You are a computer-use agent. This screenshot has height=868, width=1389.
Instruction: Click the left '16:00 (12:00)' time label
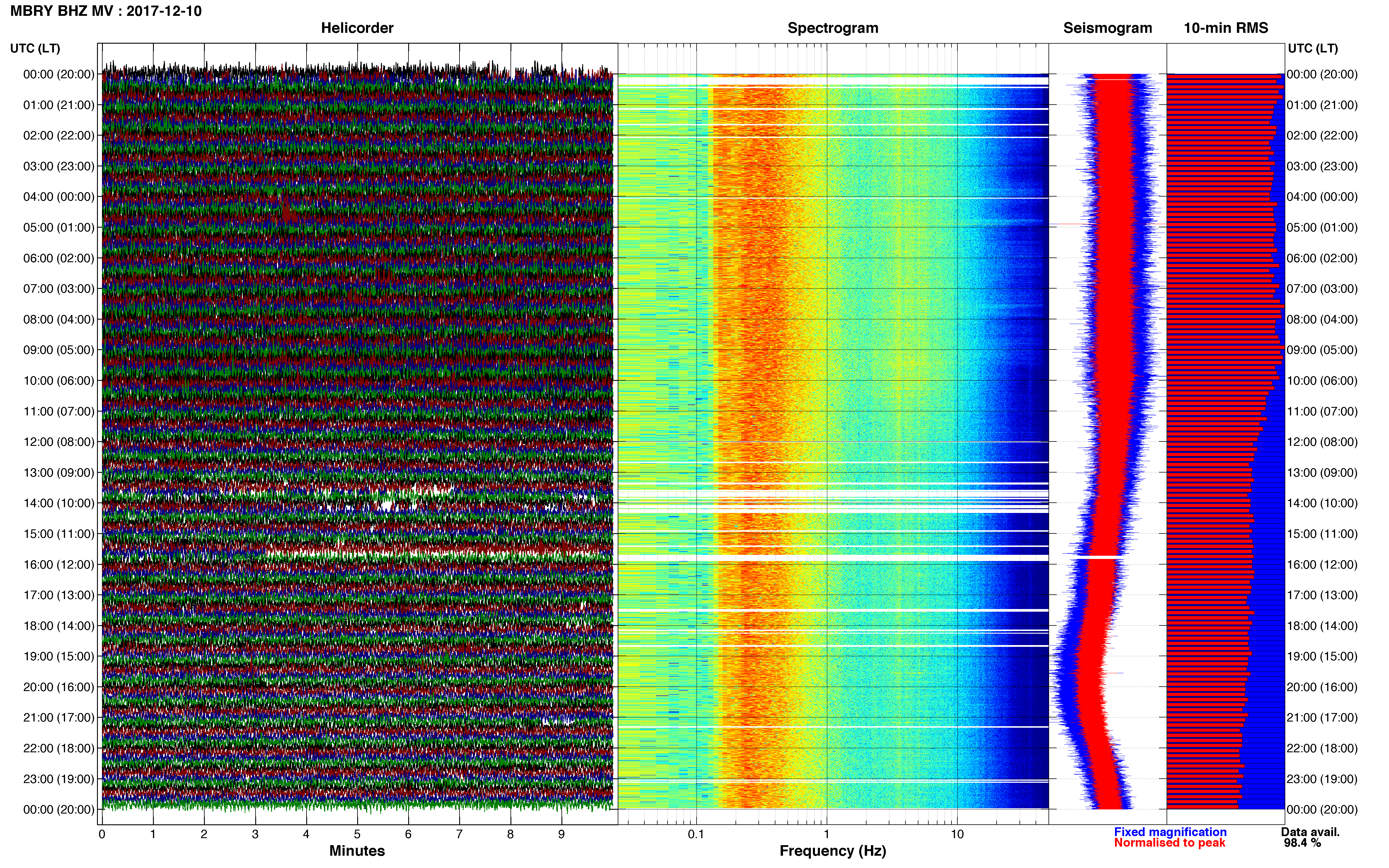click(59, 564)
